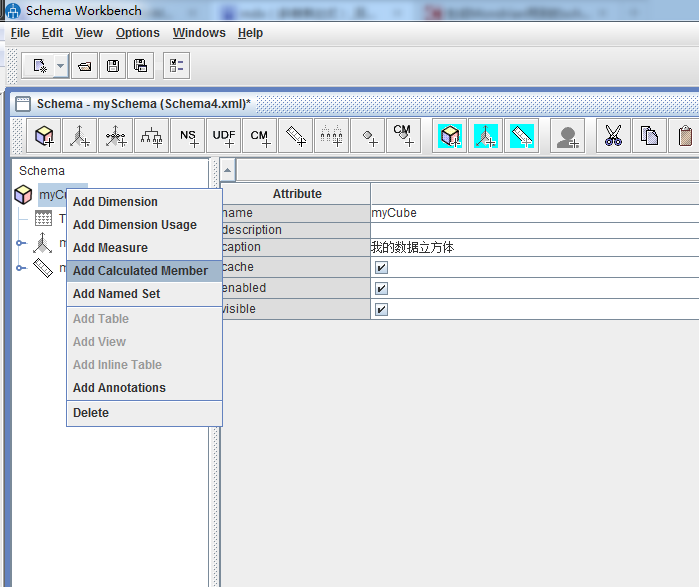Open the Options menu
Screen dimensions: 699x587
point(137,33)
